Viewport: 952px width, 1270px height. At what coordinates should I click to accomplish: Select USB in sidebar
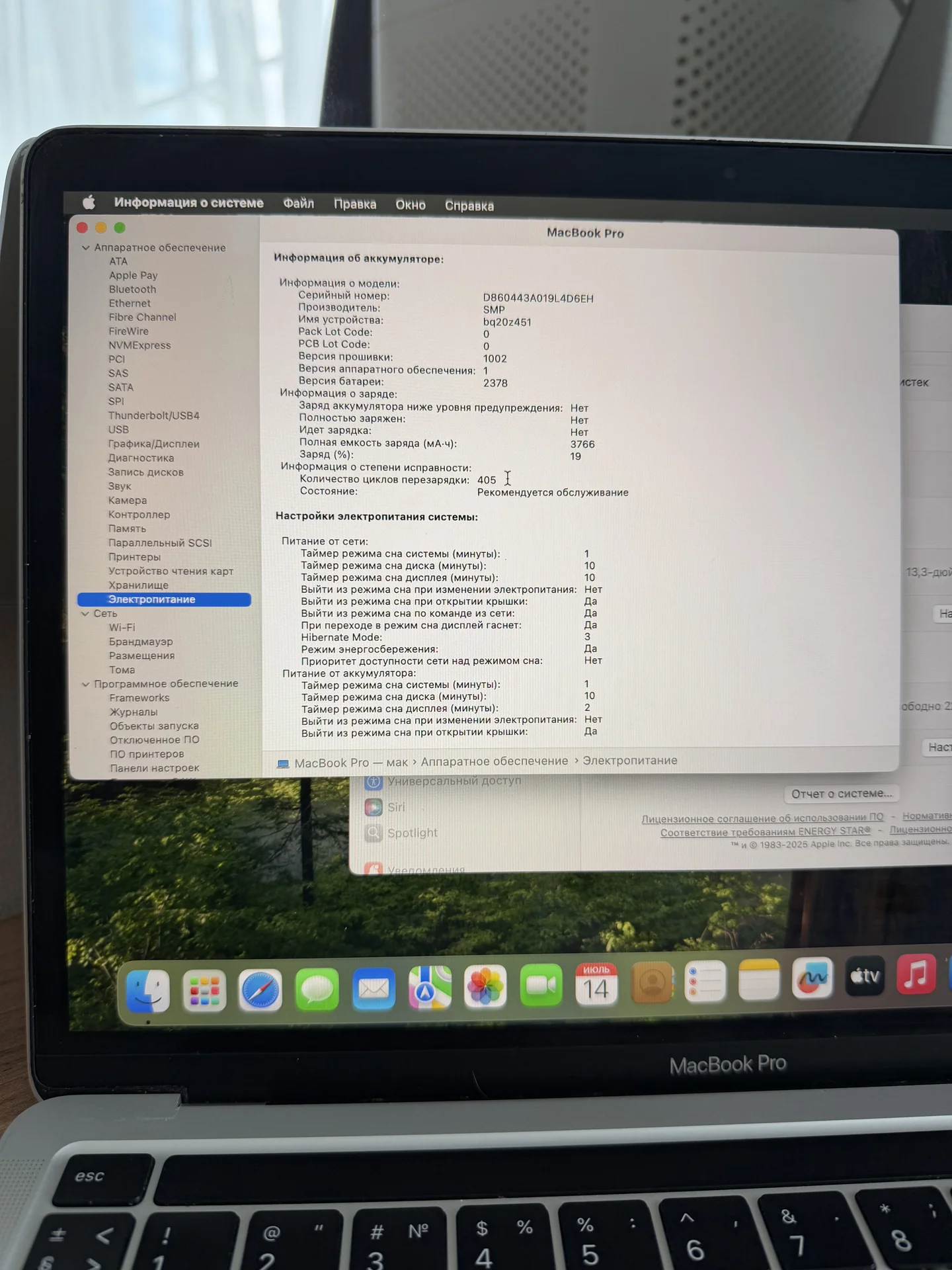click(x=118, y=429)
